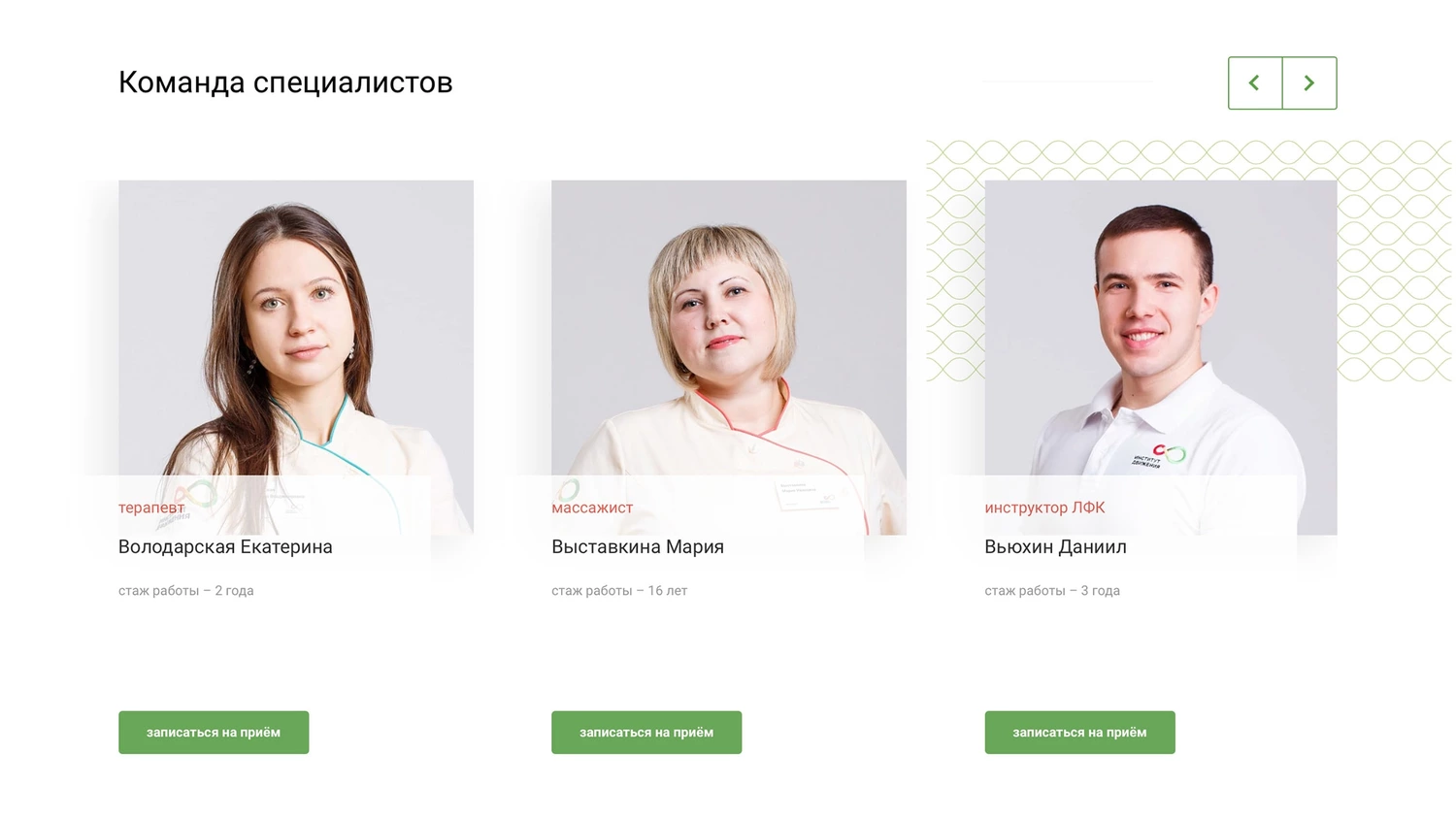Viewport: 1456px width, 819px height.
Task: Select the массажист specialty label
Action: 592,508
